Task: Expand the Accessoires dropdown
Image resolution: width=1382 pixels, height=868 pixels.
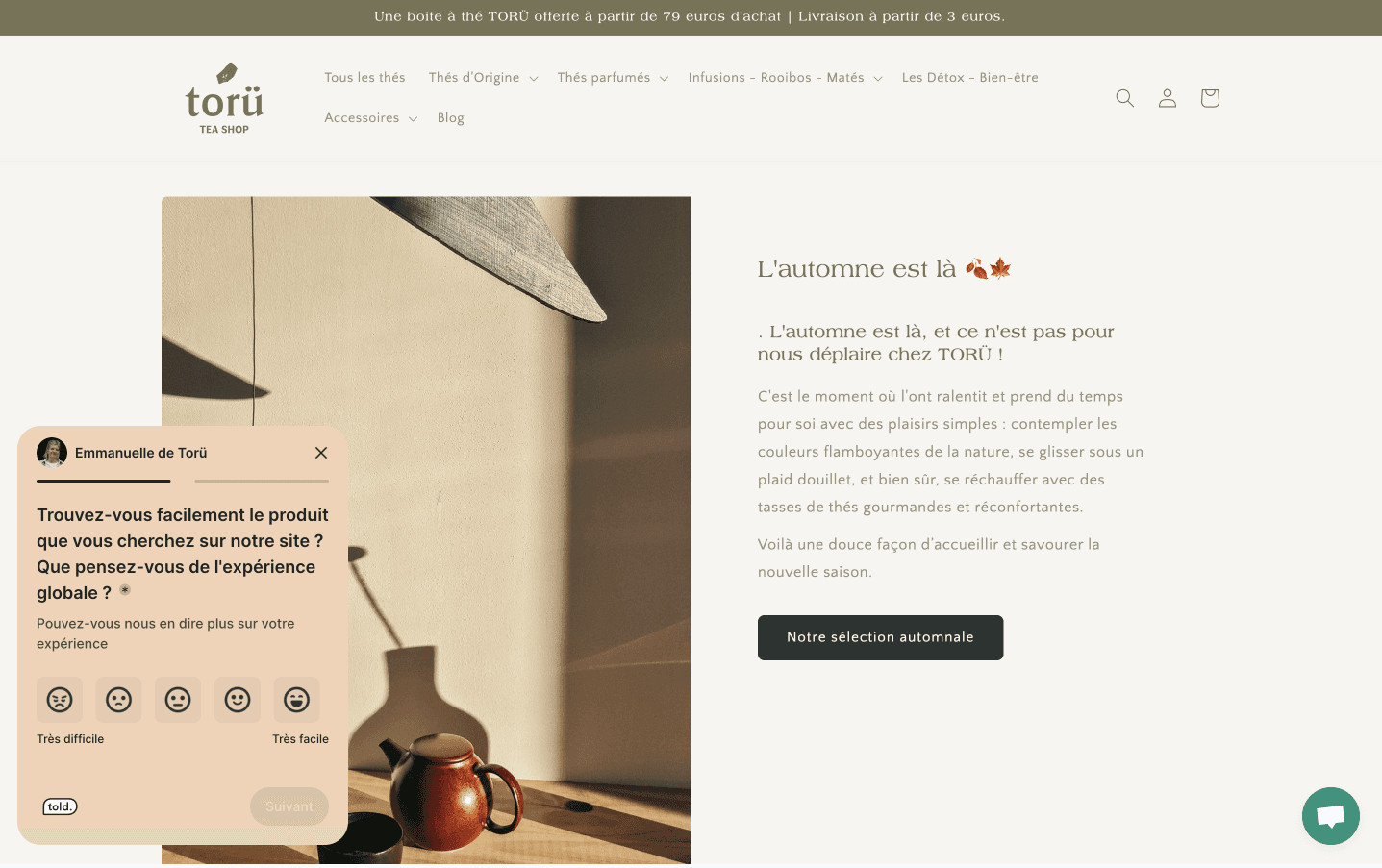Action: tap(370, 118)
